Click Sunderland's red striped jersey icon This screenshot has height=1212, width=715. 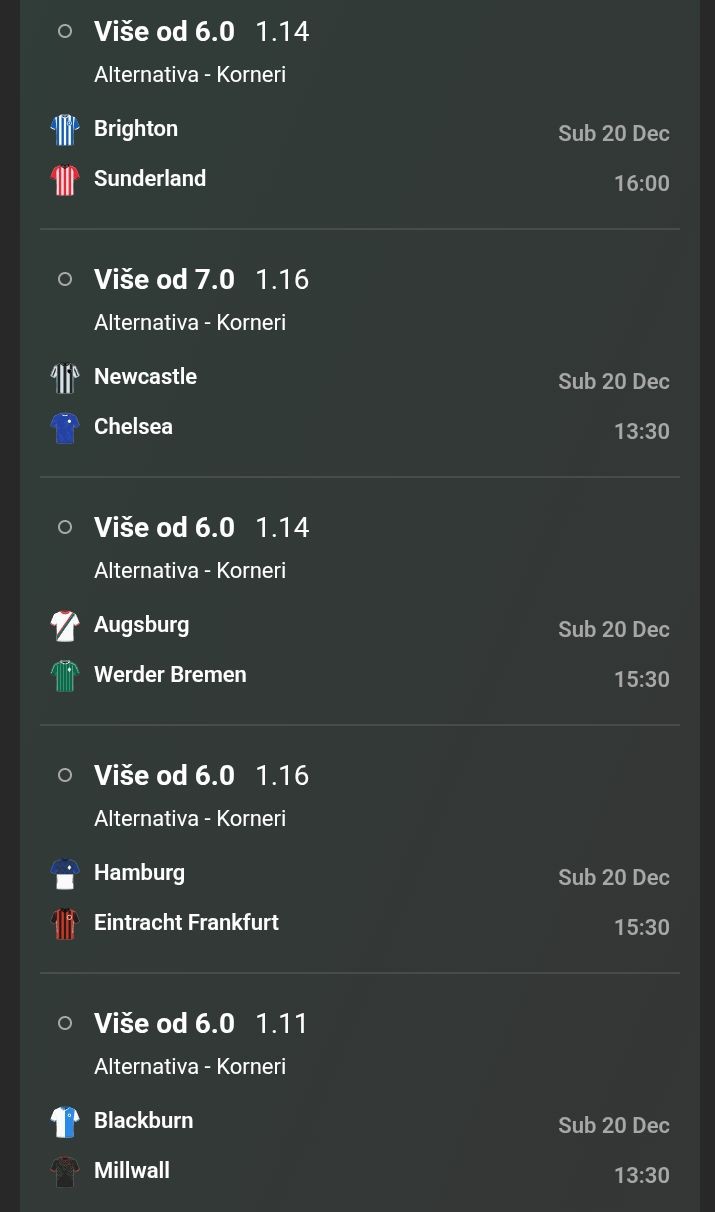[65, 180]
